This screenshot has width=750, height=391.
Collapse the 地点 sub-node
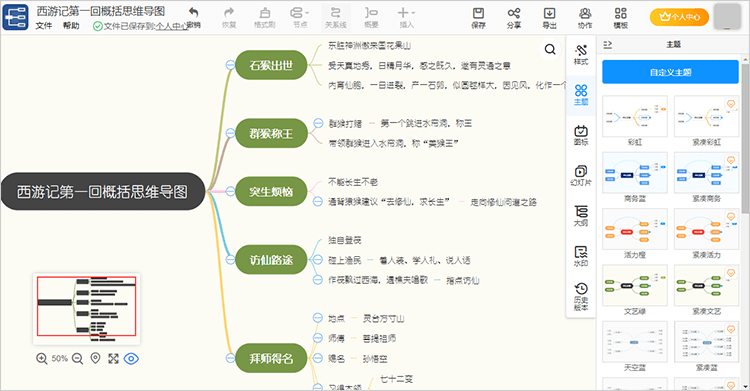[x=318, y=318]
